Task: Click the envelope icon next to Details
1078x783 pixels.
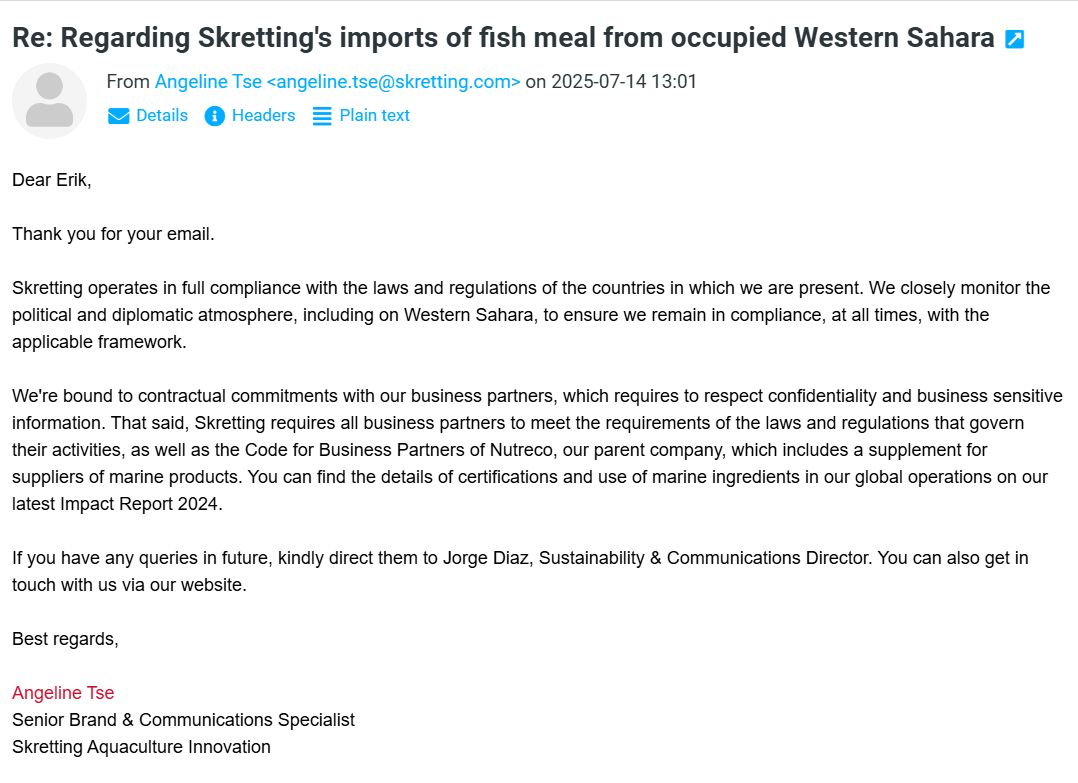Action: point(118,116)
